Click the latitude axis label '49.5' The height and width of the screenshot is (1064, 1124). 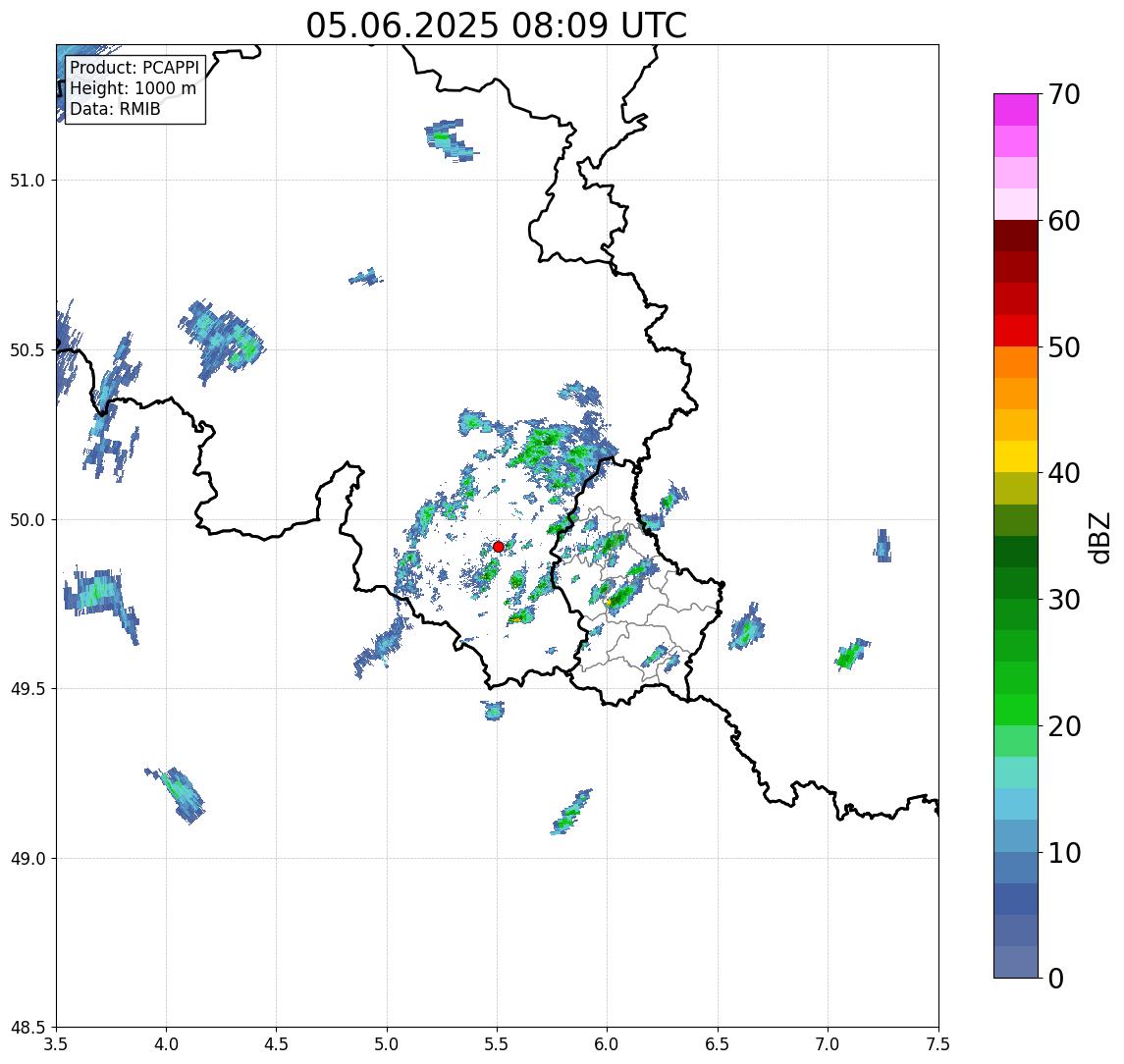click(27, 689)
